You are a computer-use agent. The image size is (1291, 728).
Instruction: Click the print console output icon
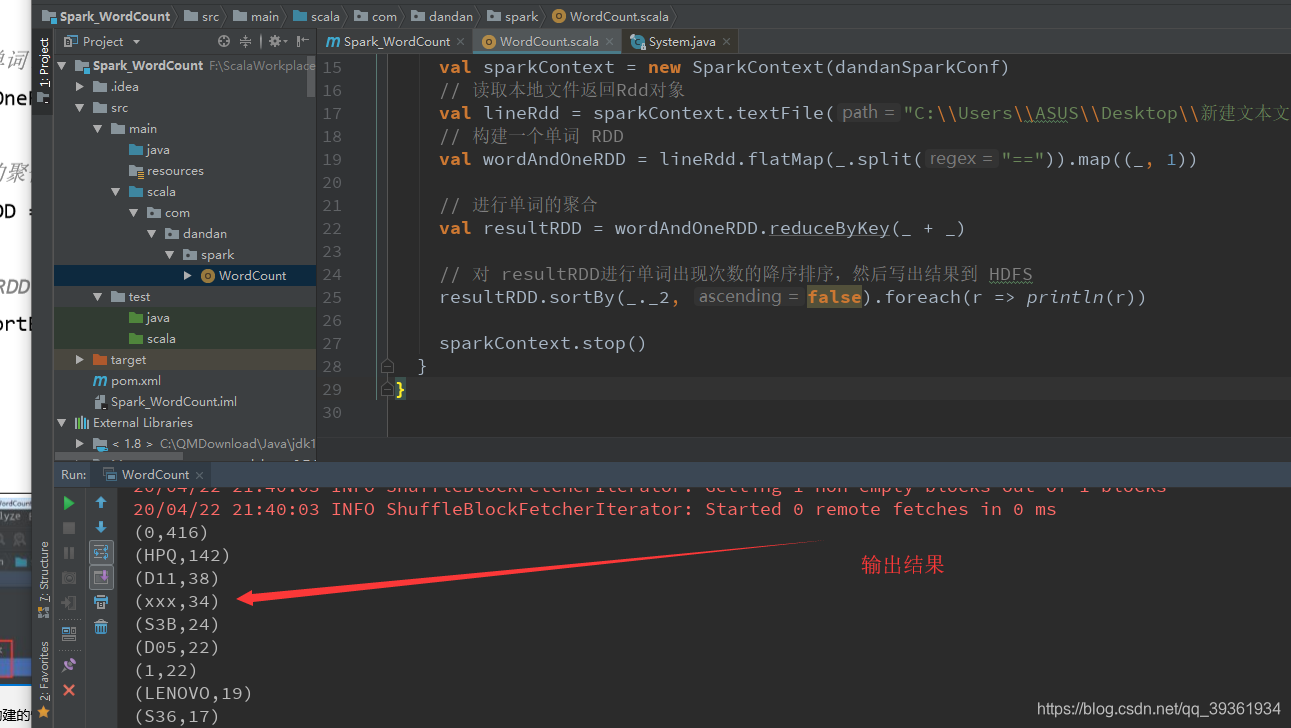[x=101, y=602]
